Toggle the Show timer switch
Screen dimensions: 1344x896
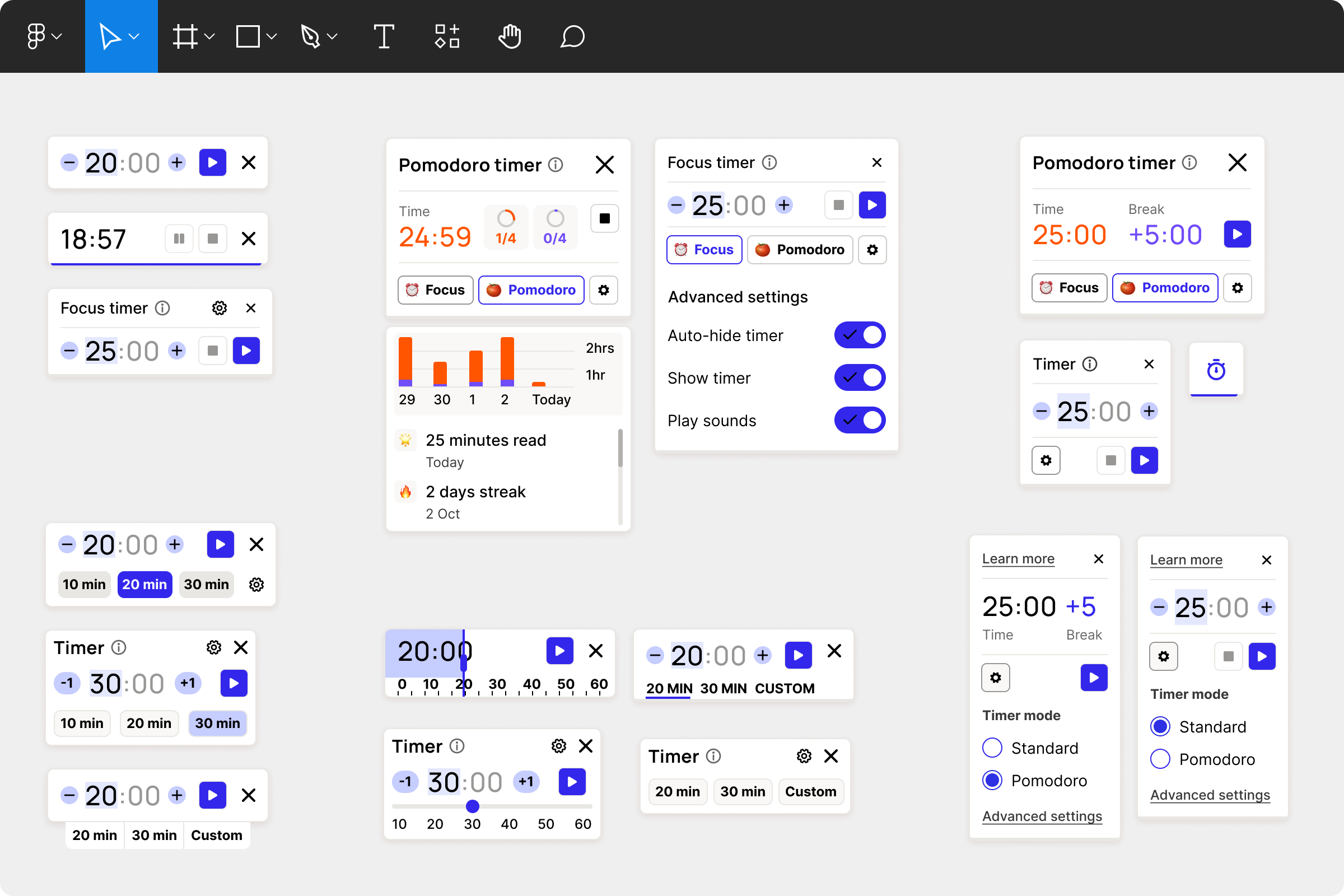point(860,377)
